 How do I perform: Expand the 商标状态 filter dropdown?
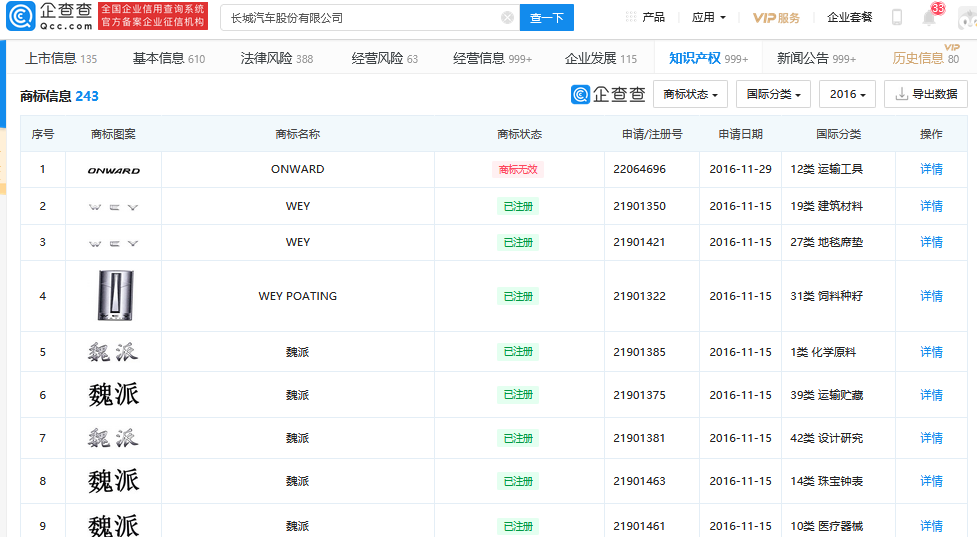coord(690,94)
